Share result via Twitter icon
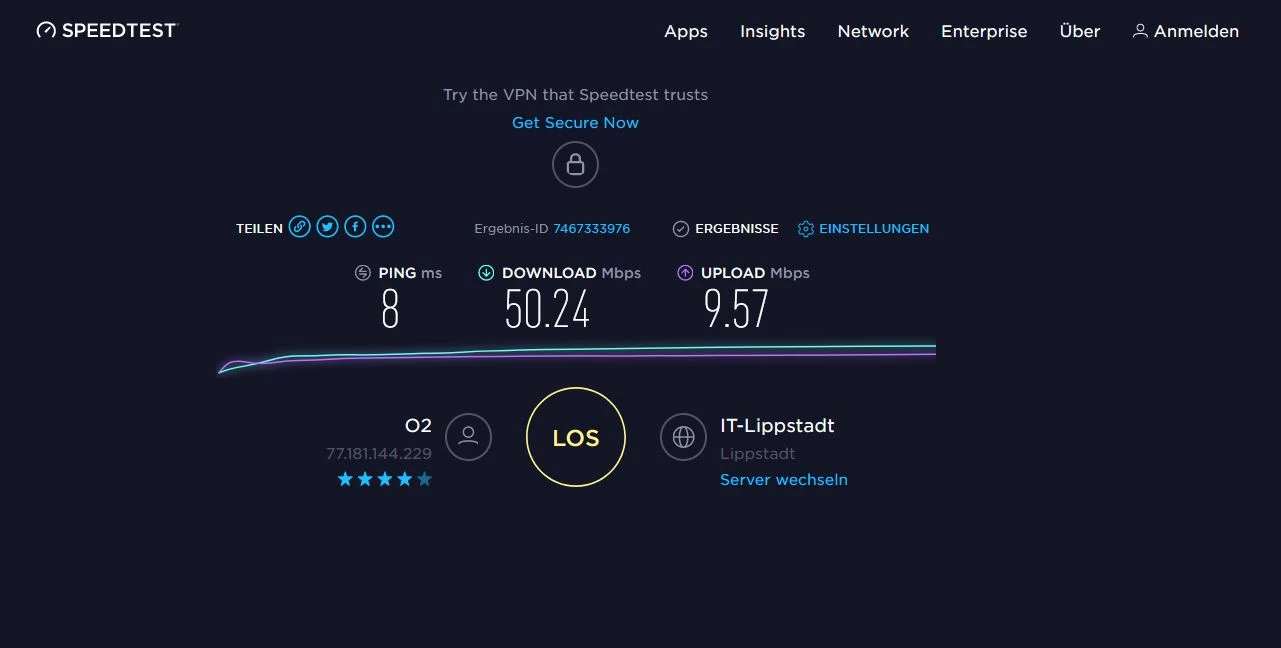The height and width of the screenshot is (648, 1281). [327, 227]
